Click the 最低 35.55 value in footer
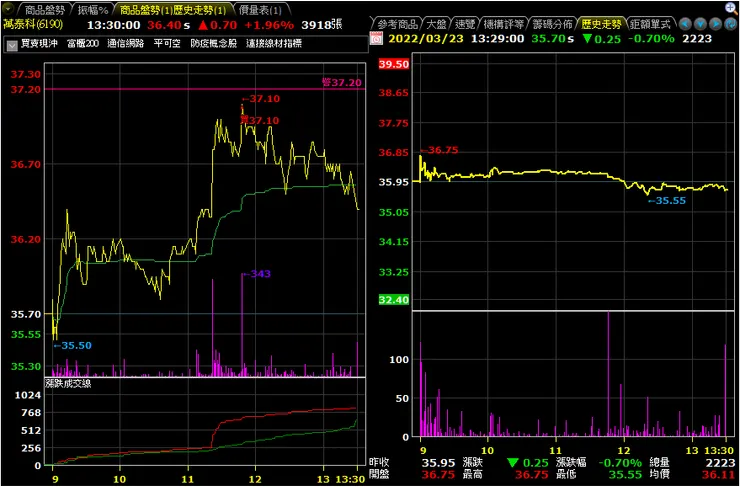Screen dimensions: 740x487 (x=625, y=475)
